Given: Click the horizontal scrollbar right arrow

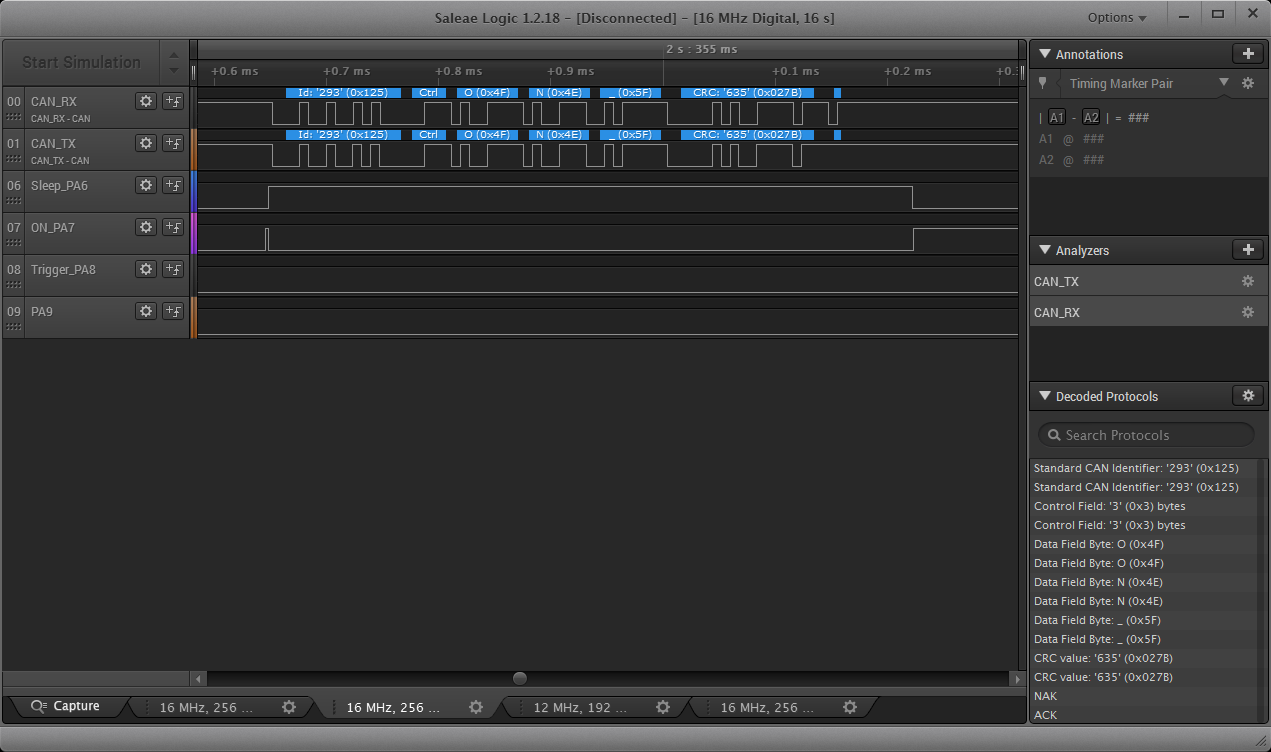Looking at the screenshot, I should pos(1017,679).
